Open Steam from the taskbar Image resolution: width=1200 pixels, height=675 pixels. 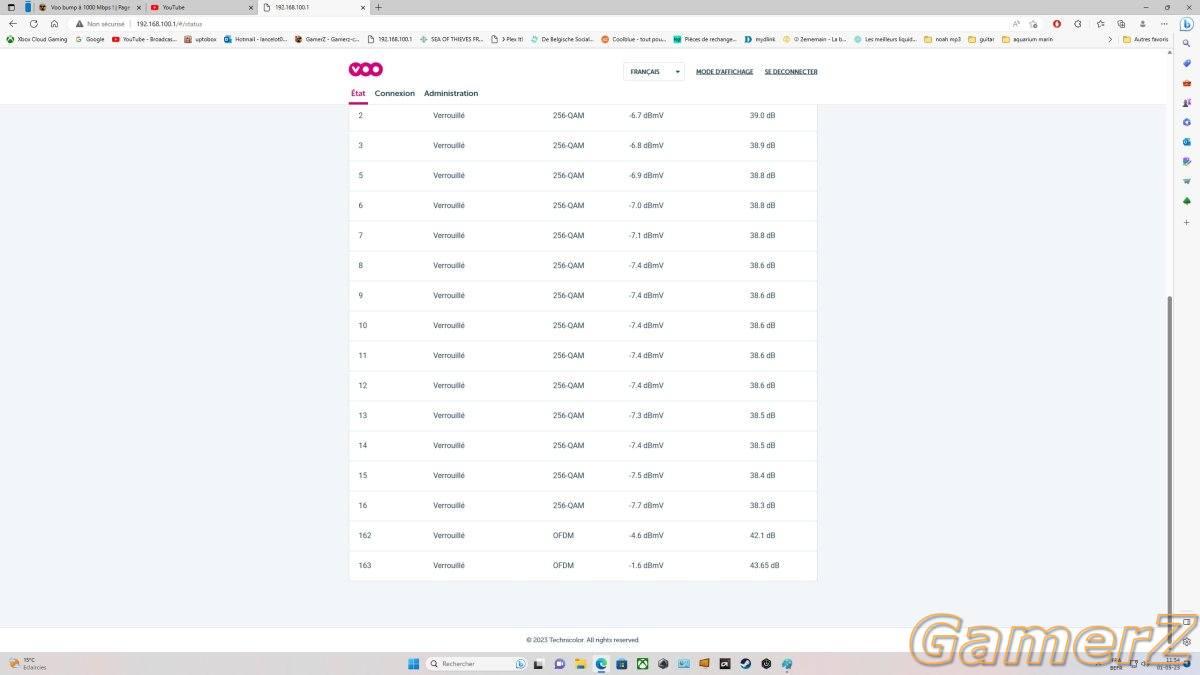pyautogui.click(x=746, y=663)
